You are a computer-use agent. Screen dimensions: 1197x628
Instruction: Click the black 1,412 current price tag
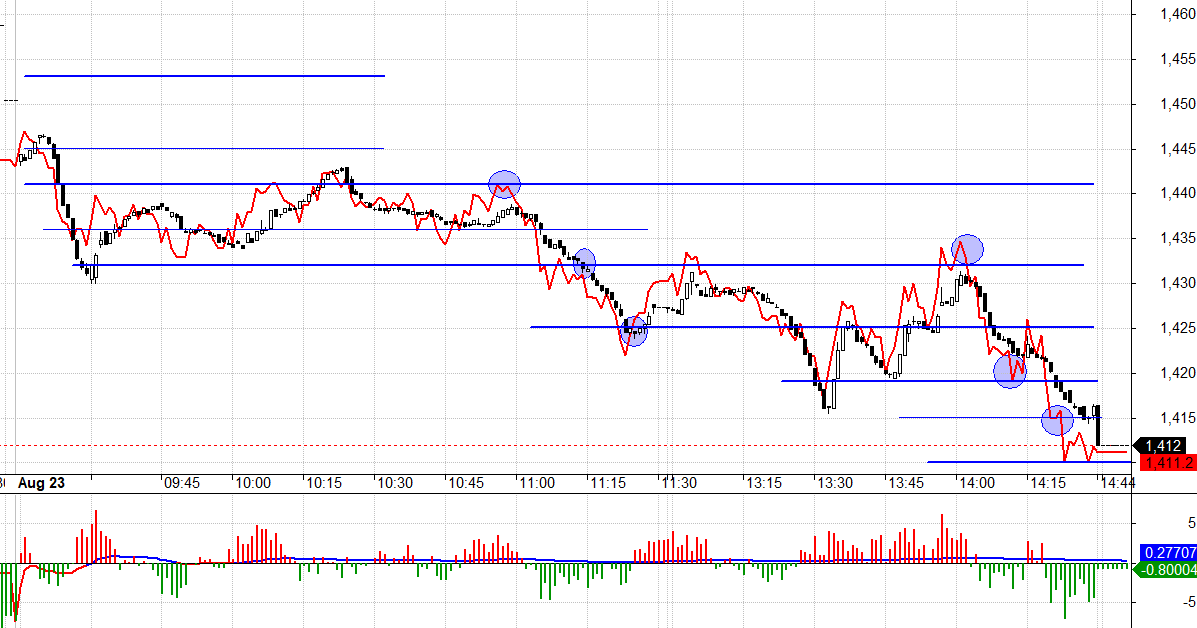[x=1164, y=445]
